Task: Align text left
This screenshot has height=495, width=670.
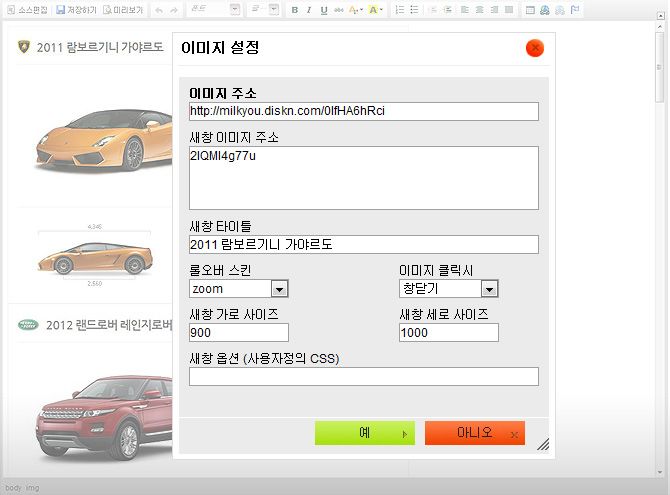Action: (465, 10)
